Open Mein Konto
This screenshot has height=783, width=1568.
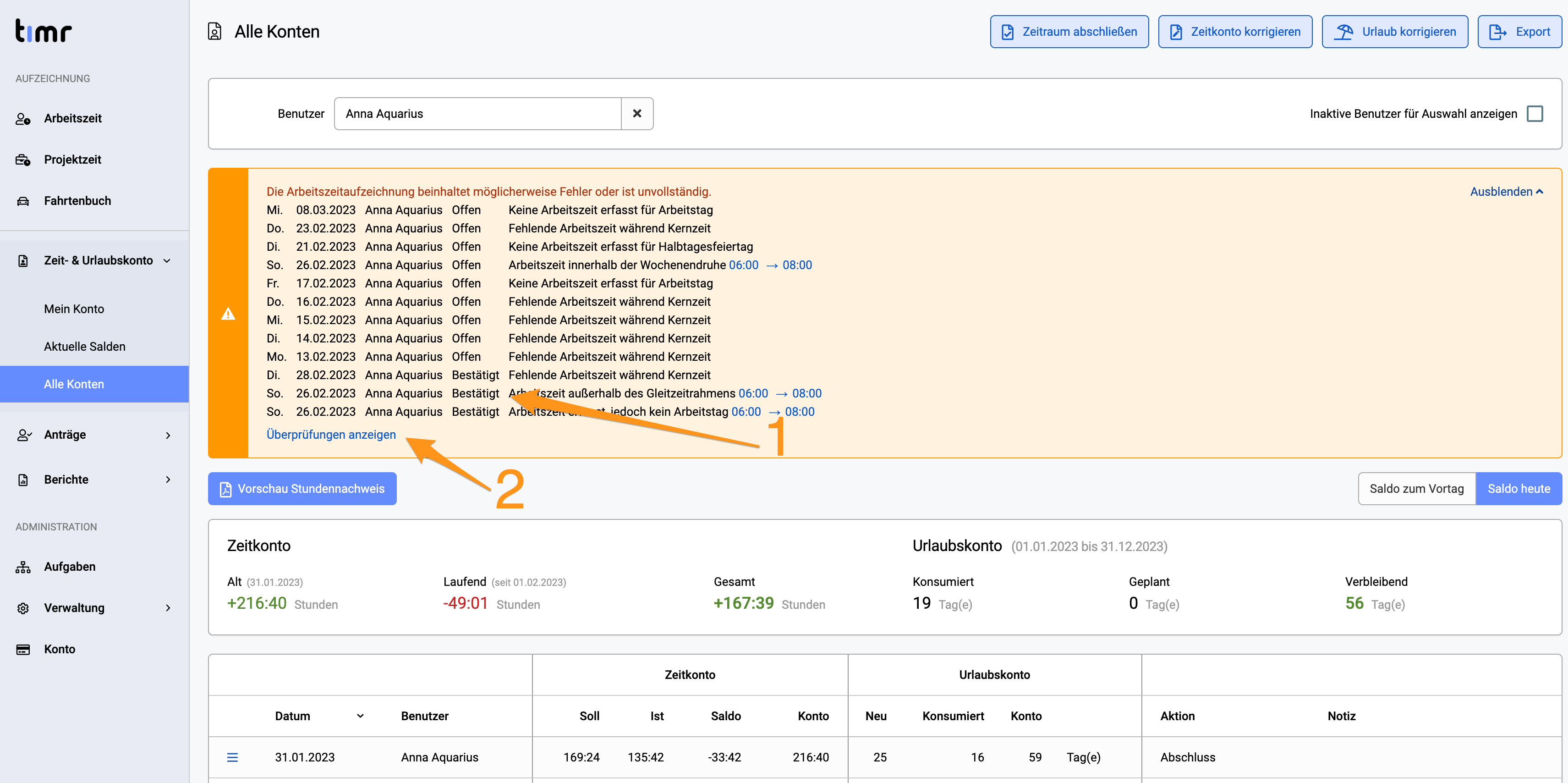pos(74,309)
